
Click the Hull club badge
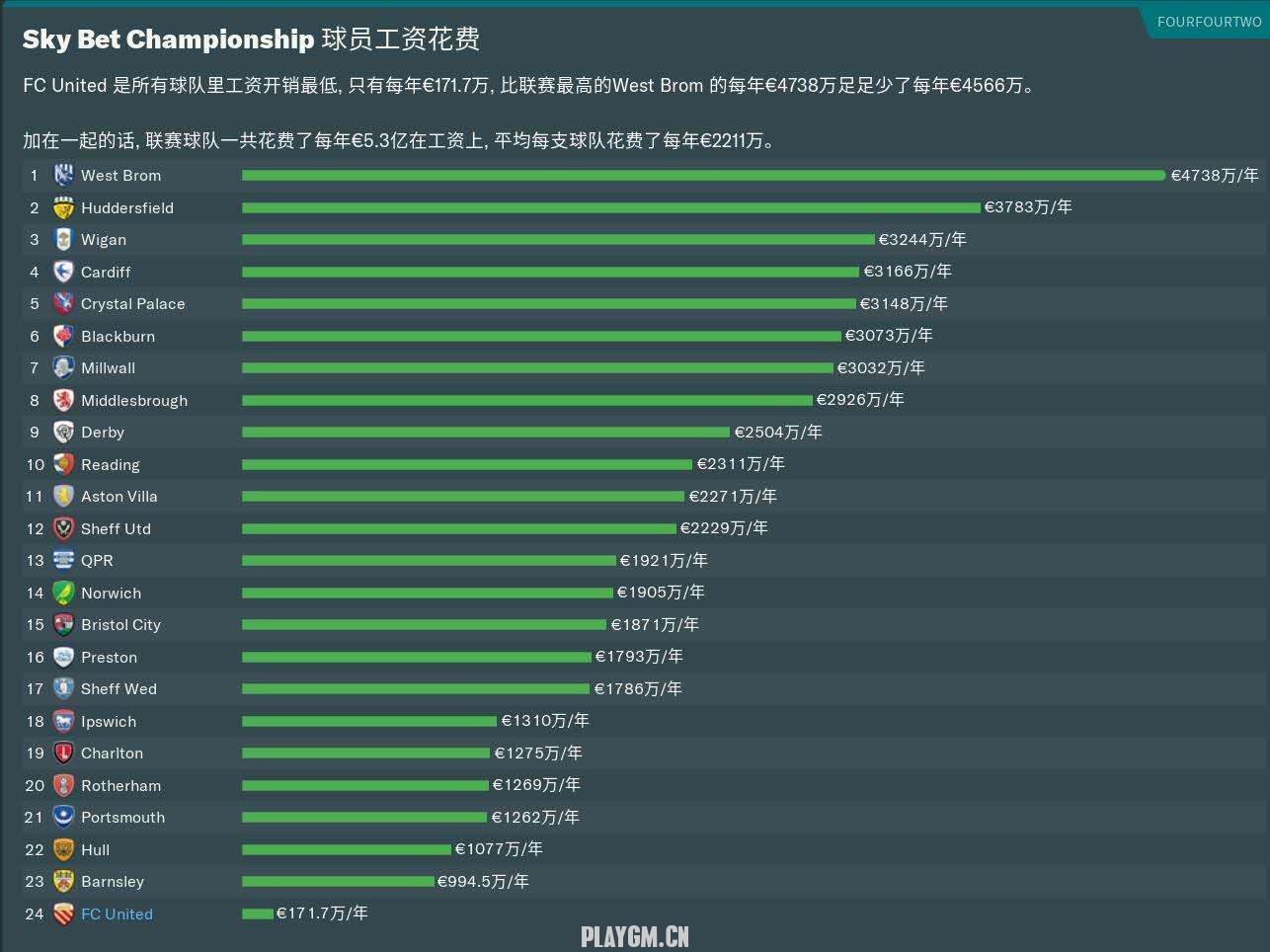click(x=63, y=850)
